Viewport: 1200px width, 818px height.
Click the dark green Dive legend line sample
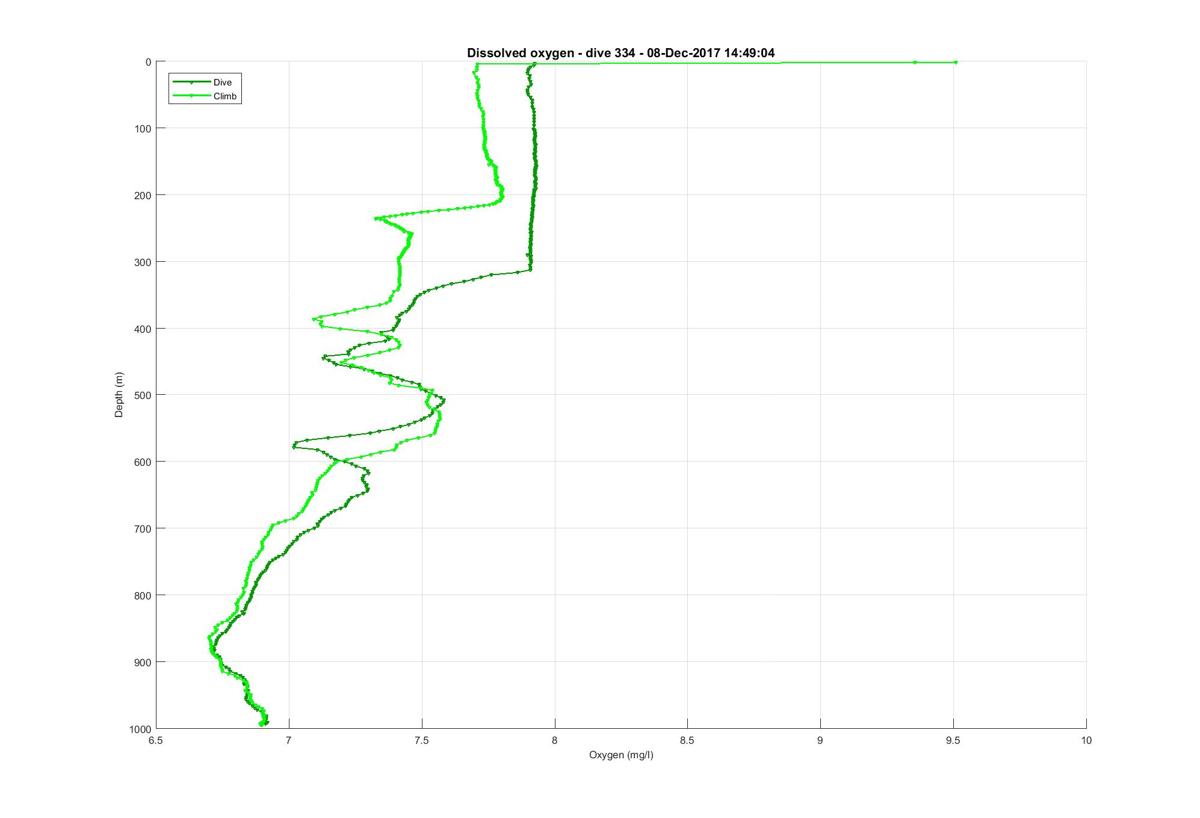pos(191,81)
